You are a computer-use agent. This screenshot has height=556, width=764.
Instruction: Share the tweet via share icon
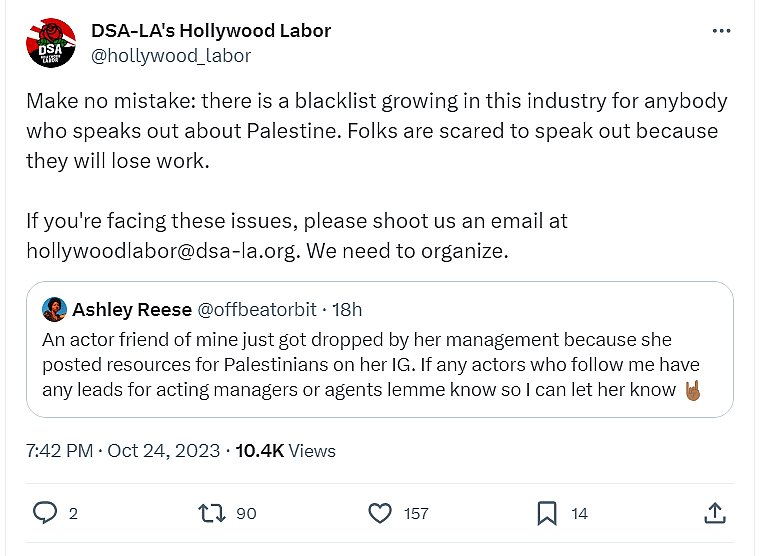point(715,513)
